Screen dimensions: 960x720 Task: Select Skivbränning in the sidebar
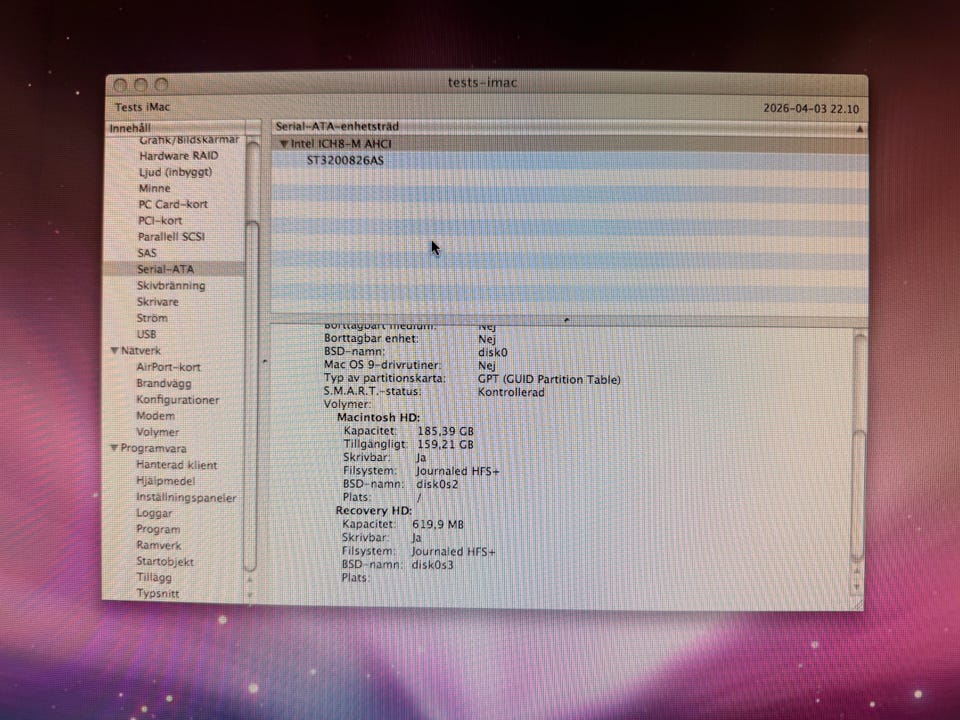point(171,286)
